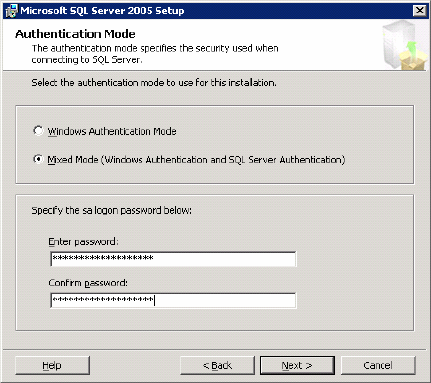This screenshot has height=383, width=431.
Task: Click the setup installer icon in title bar
Action: tap(11, 11)
